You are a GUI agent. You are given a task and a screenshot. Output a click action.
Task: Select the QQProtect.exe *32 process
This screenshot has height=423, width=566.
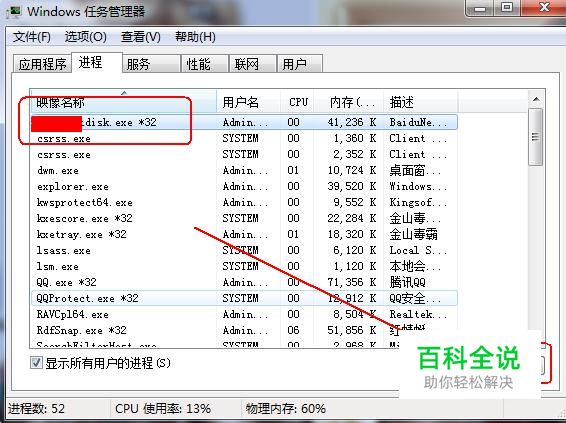(244, 298)
